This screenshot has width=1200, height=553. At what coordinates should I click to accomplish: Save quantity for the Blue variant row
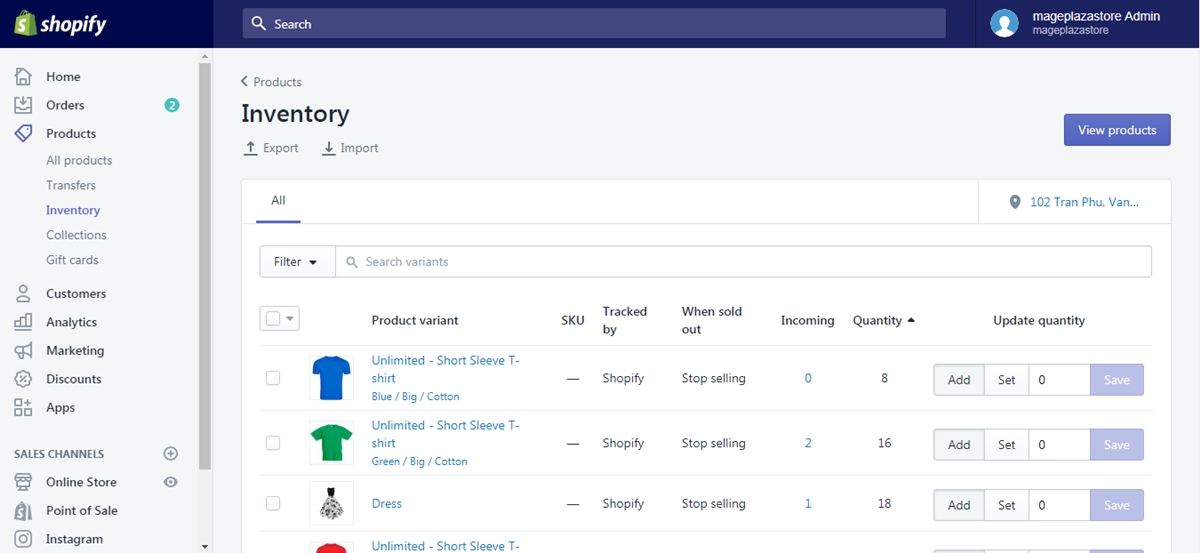pyautogui.click(x=1117, y=380)
